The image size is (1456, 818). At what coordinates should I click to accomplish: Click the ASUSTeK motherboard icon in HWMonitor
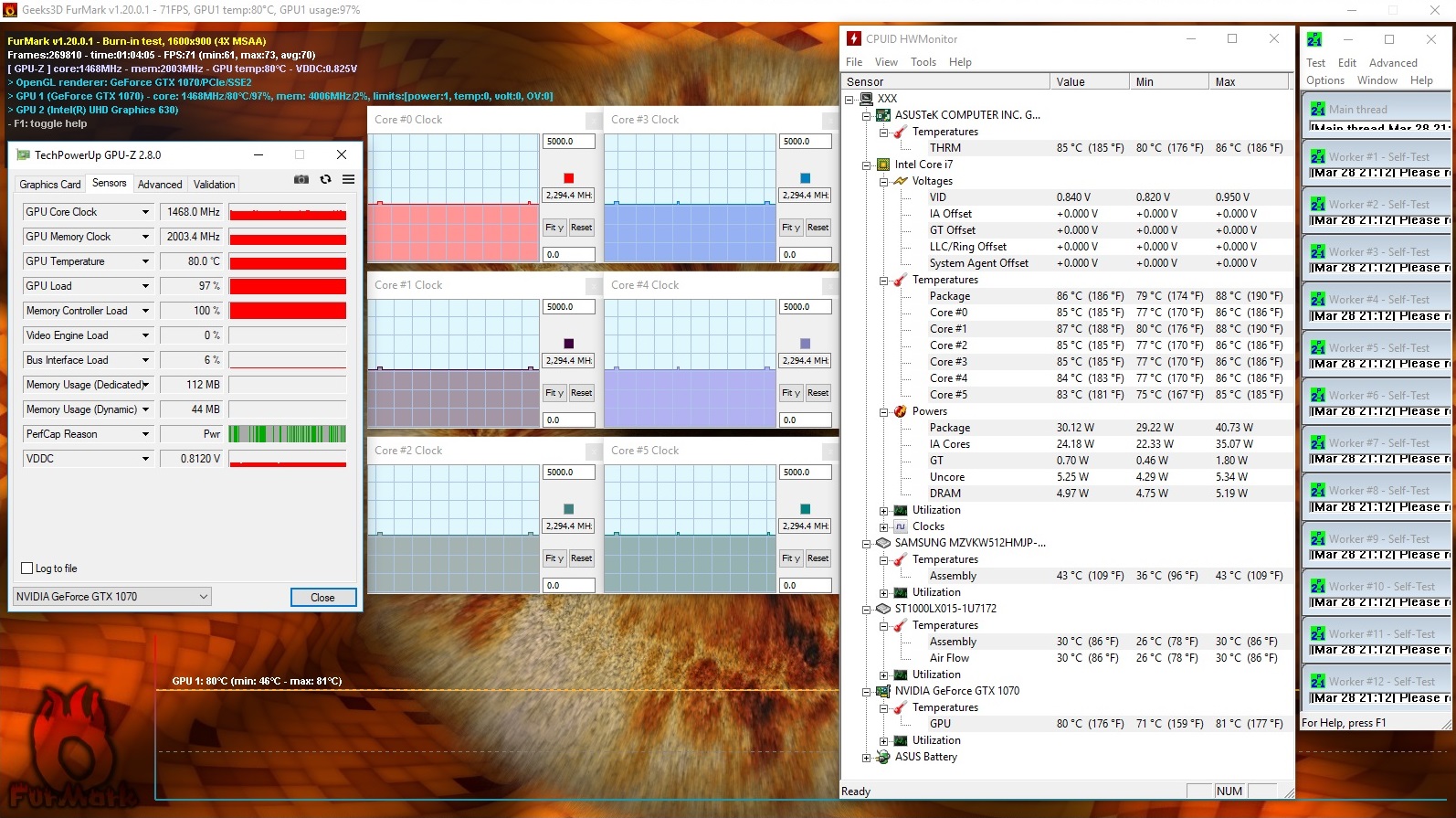(883, 115)
